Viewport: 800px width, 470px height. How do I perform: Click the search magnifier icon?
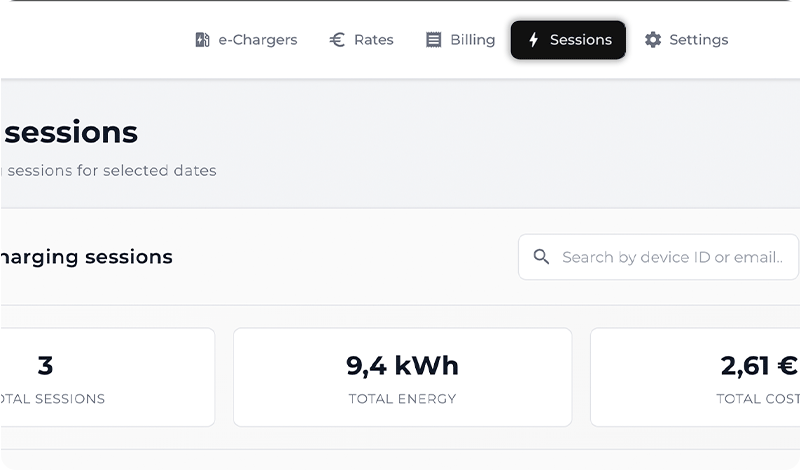[x=541, y=257]
